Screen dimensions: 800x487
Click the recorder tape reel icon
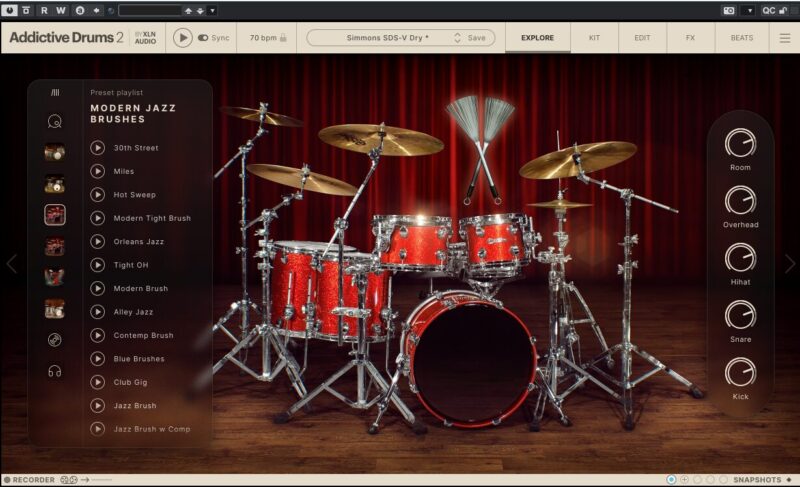69,480
